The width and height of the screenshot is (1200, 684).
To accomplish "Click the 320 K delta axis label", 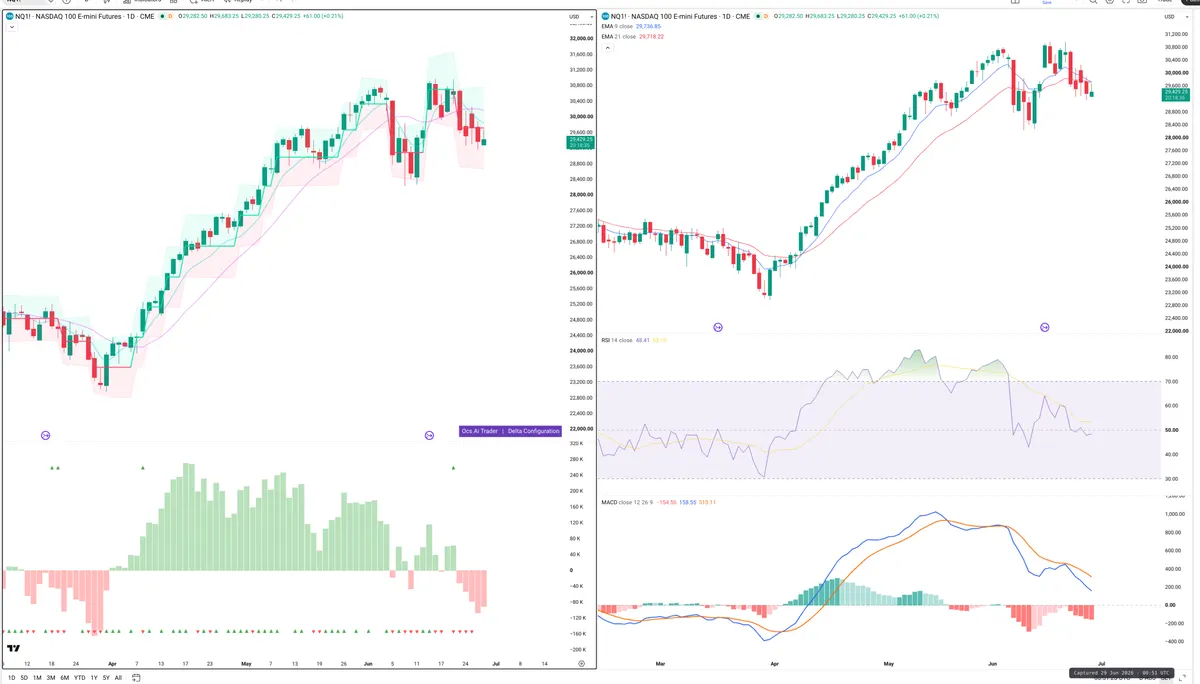I will click(x=578, y=443).
